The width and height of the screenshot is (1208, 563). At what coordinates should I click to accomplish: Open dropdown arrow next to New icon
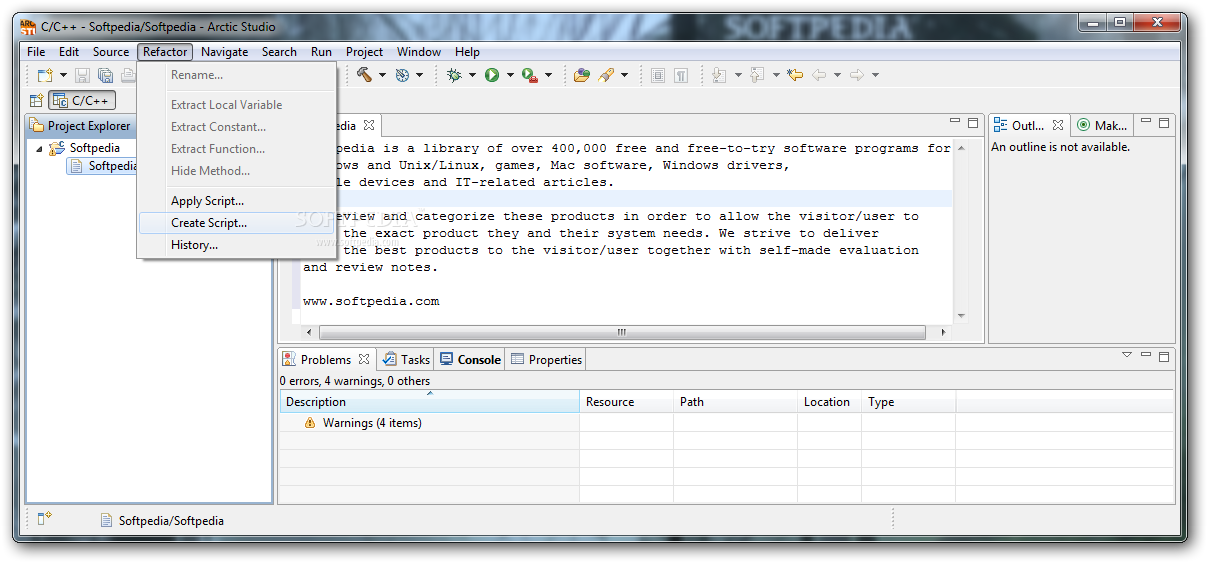point(63,75)
